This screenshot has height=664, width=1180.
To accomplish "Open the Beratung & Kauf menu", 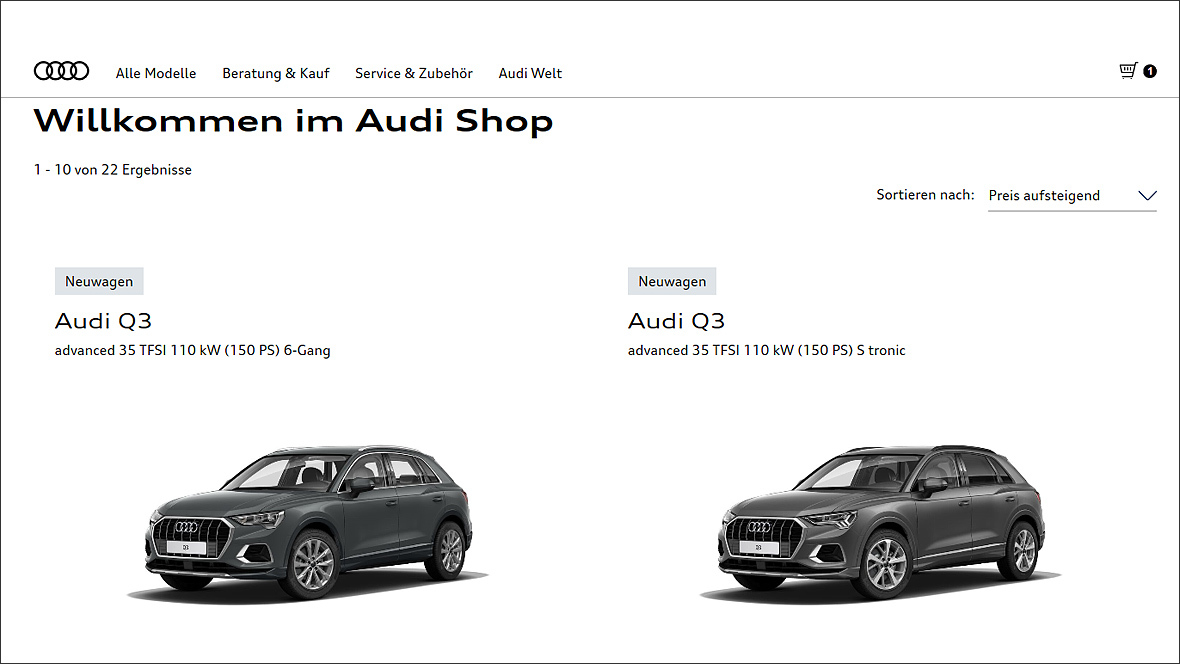I will tap(275, 73).
